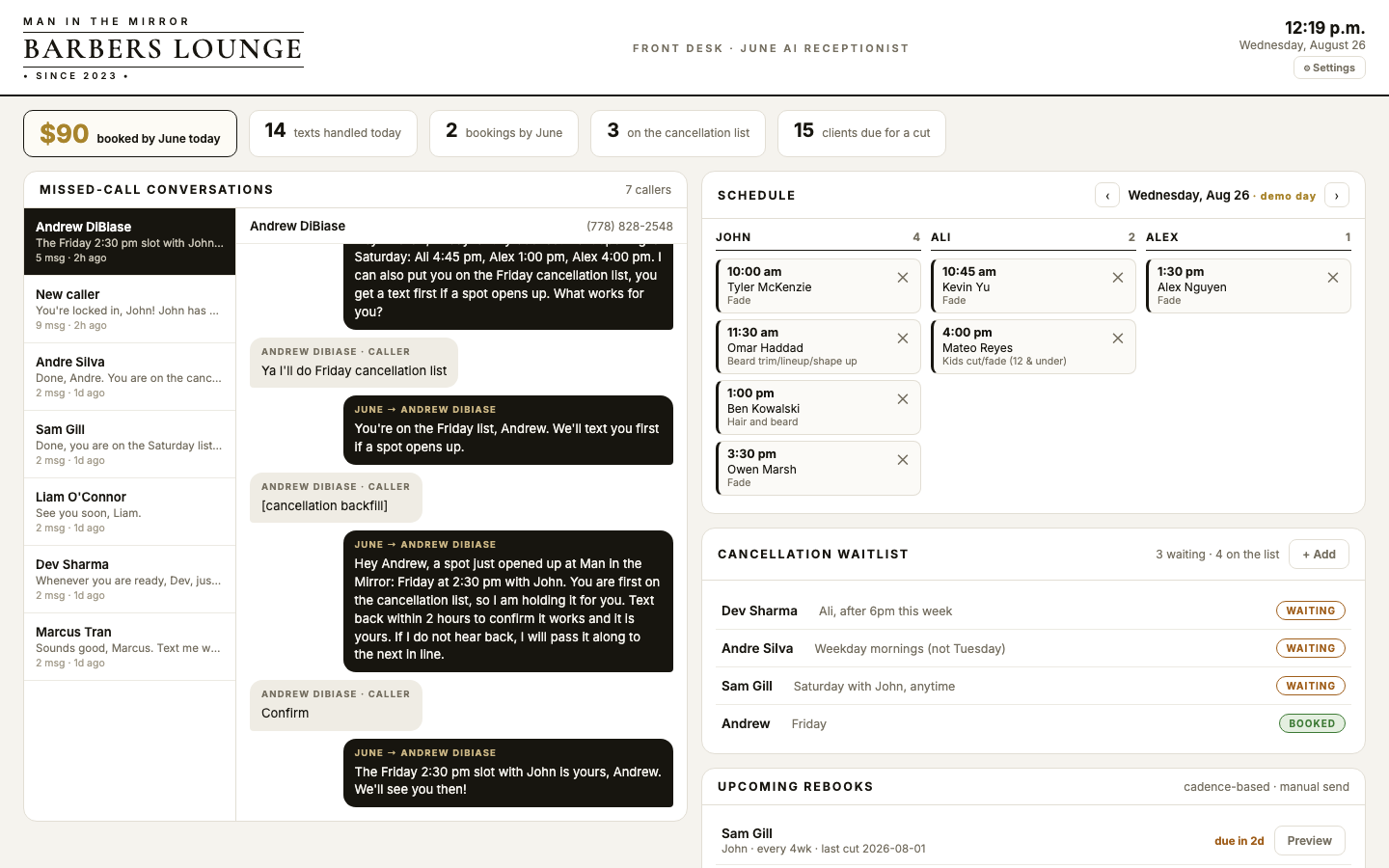This screenshot has height=868, width=1389.
Task: Delete Alex Nguyen's 1:30 pm appointment
Action: (1333, 278)
